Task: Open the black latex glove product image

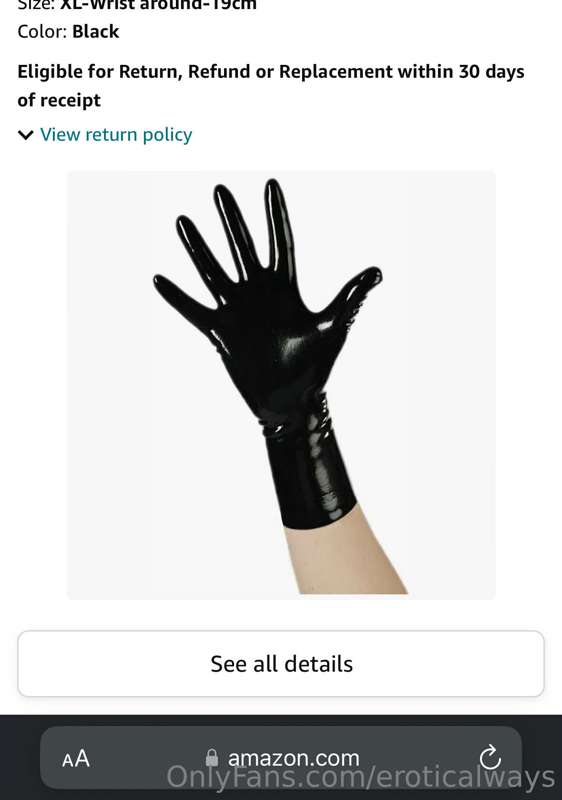Action: coord(281,385)
